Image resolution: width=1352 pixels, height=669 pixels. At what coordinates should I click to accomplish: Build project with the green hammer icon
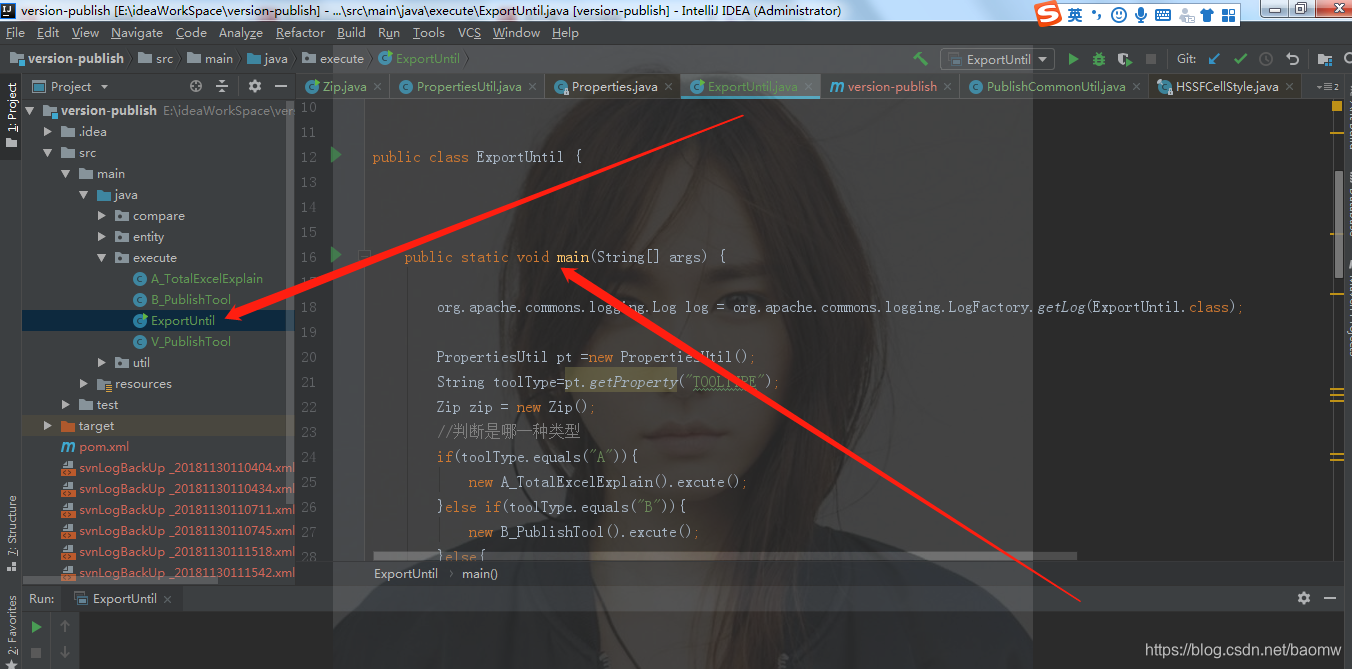coord(920,59)
